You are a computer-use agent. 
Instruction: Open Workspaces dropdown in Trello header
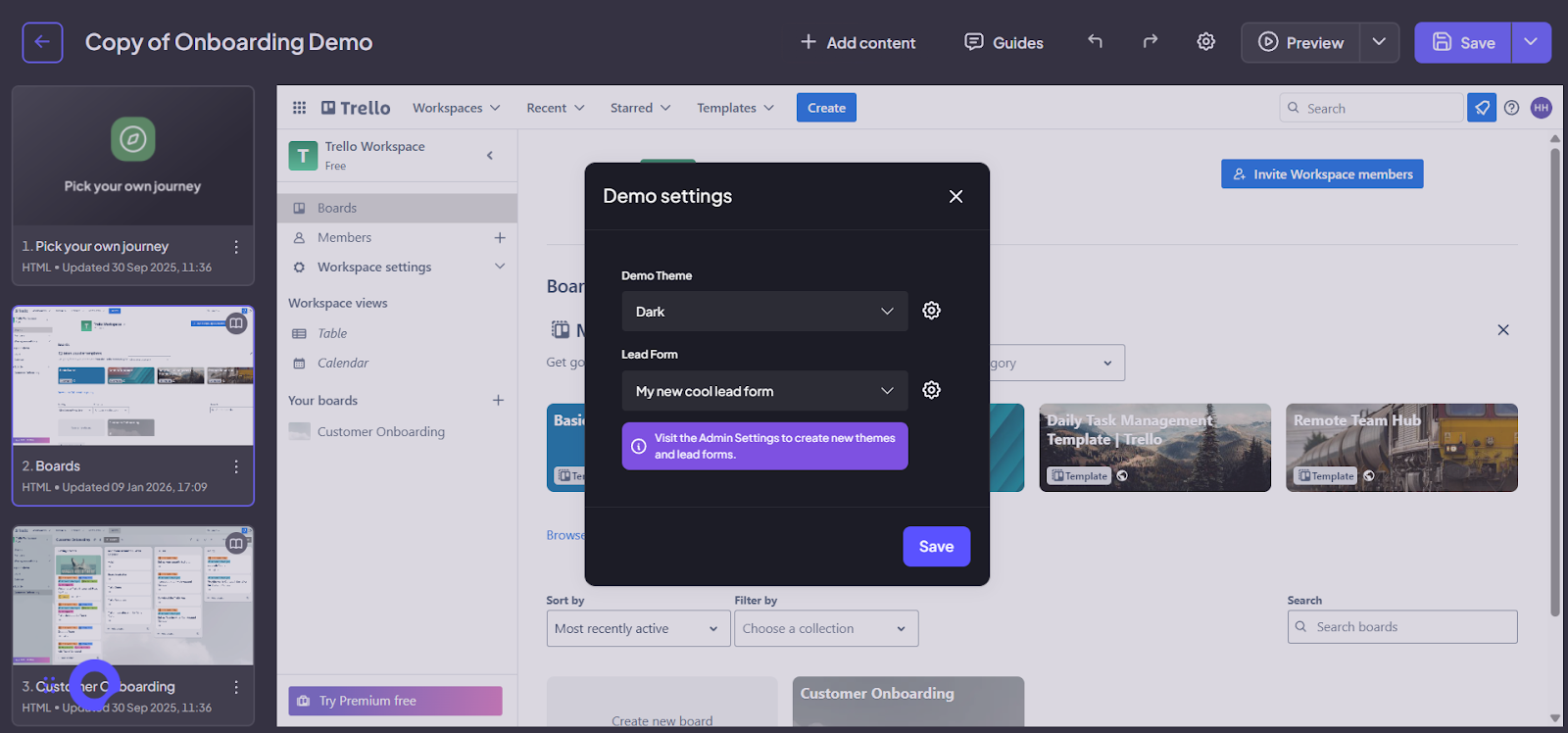tap(457, 108)
